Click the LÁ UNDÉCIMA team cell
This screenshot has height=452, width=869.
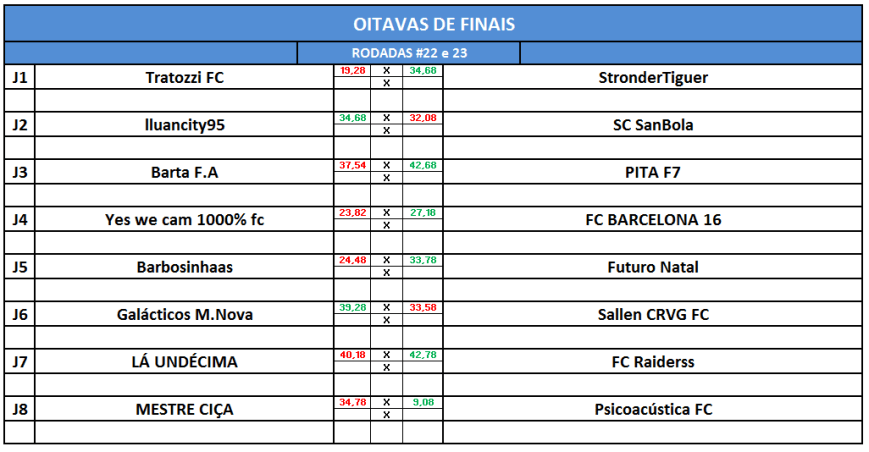click(x=184, y=362)
